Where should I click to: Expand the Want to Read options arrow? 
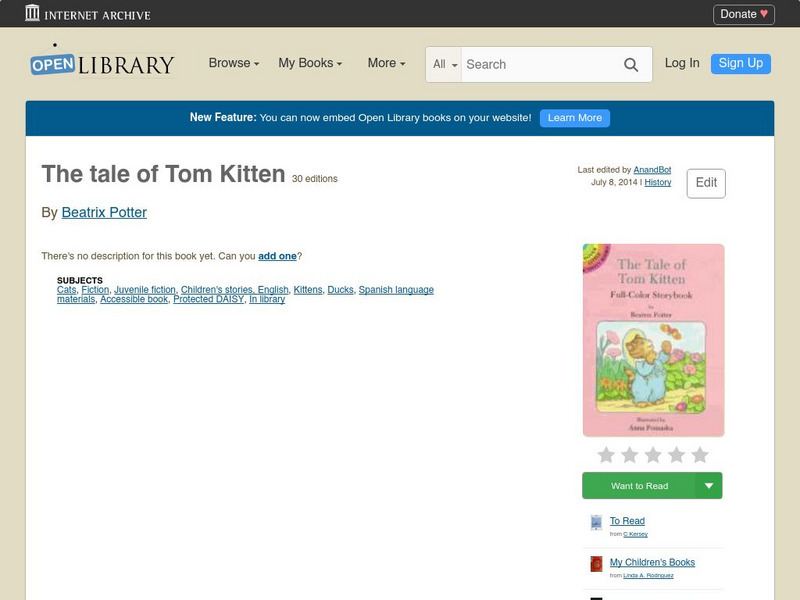coord(709,485)
